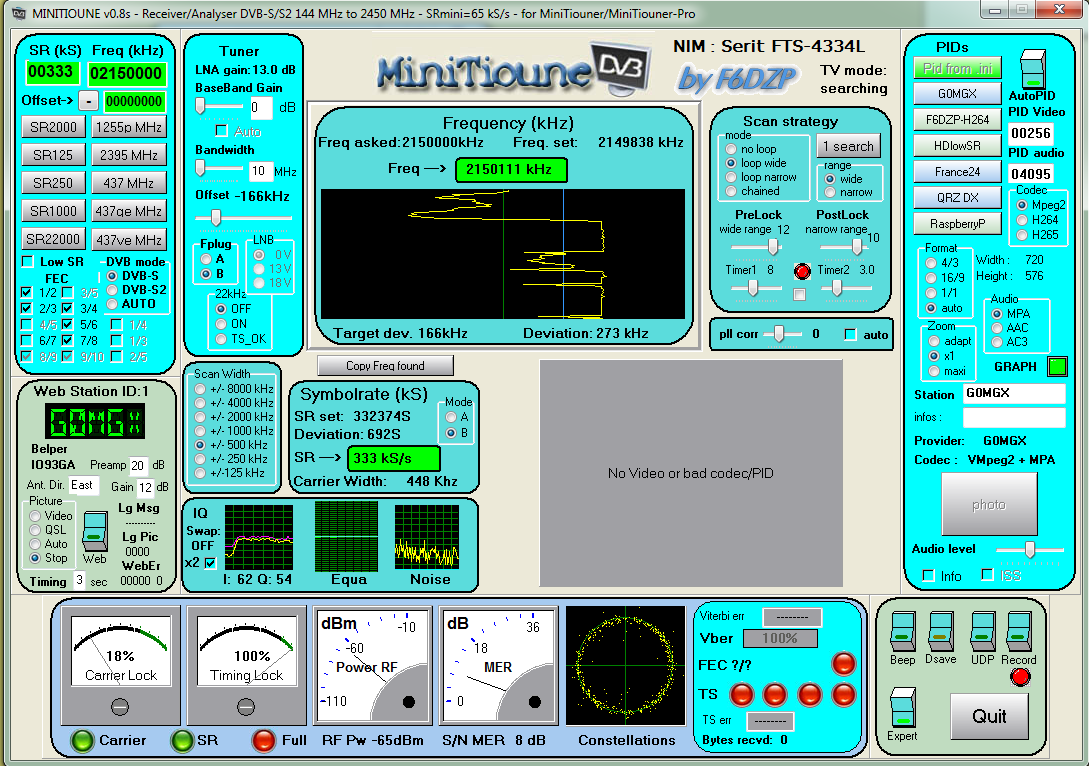
Task: Enable the Low SR checkbox
Action: point(28,262)
